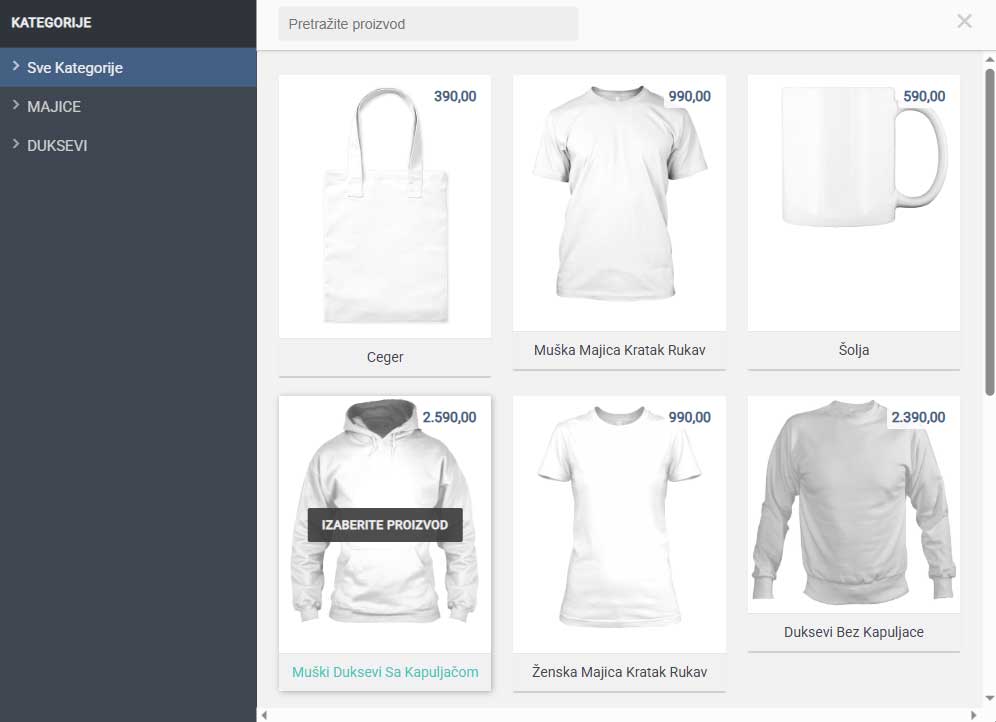
Task: Click the IZABERITE PROIZVOD button
Action: coord(384,524)
